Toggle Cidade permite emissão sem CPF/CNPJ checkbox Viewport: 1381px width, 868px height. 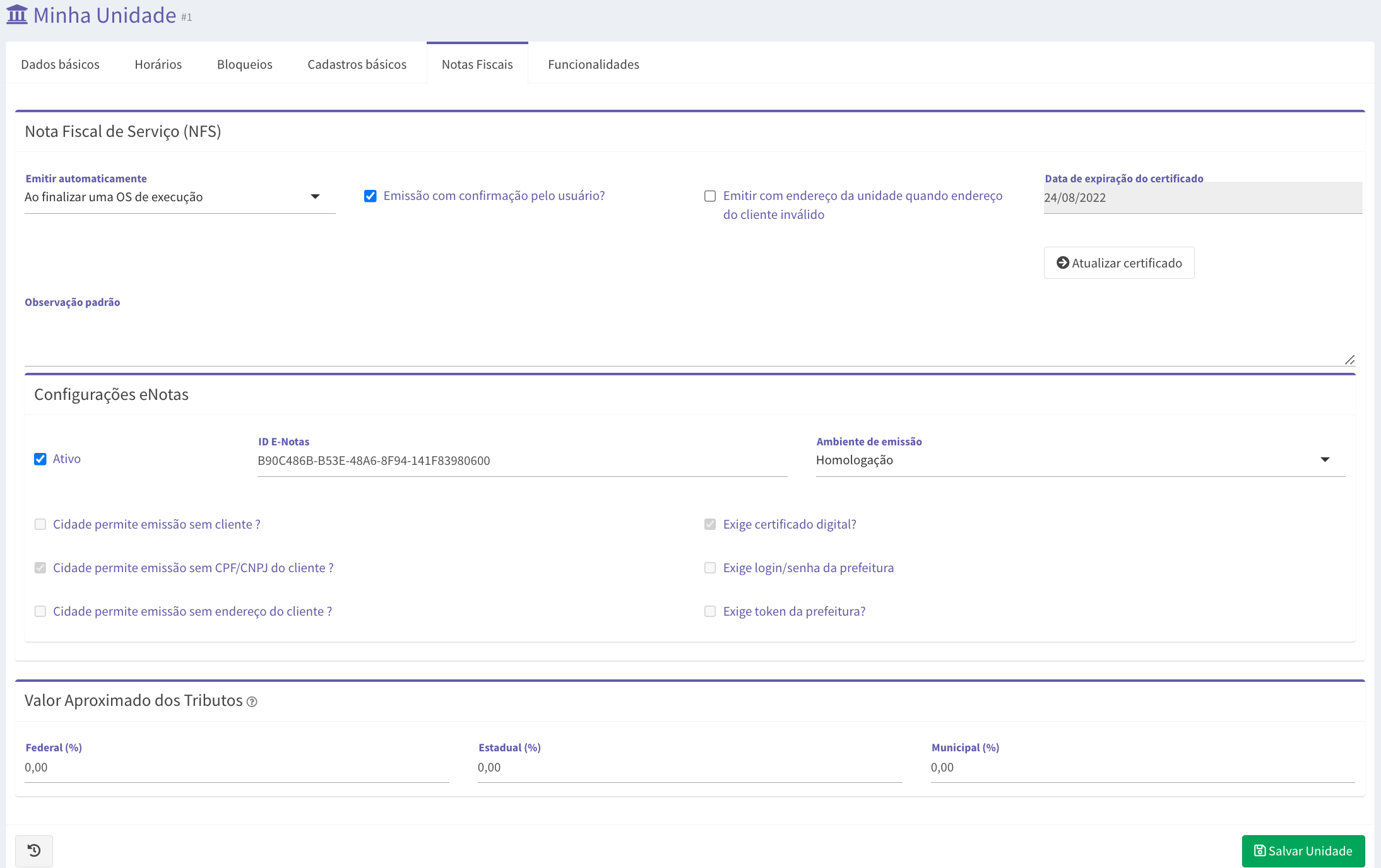coord(40,568)
